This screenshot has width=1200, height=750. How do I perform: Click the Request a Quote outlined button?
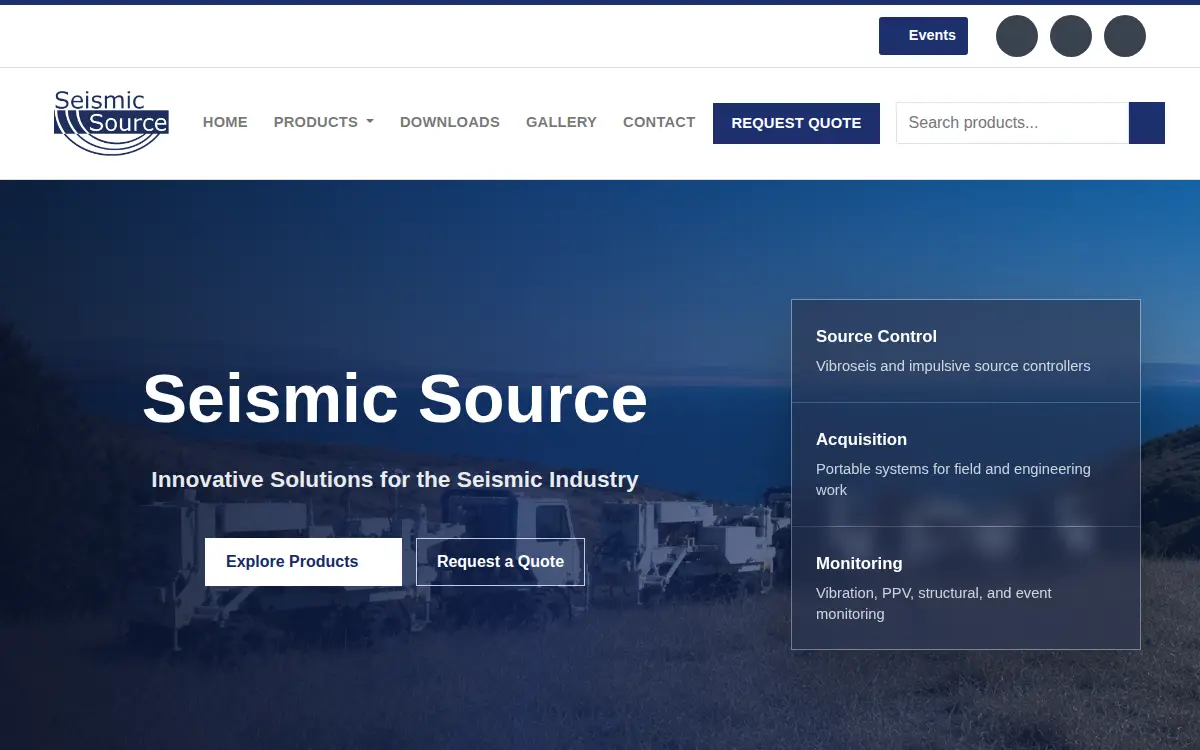point(500,562)
